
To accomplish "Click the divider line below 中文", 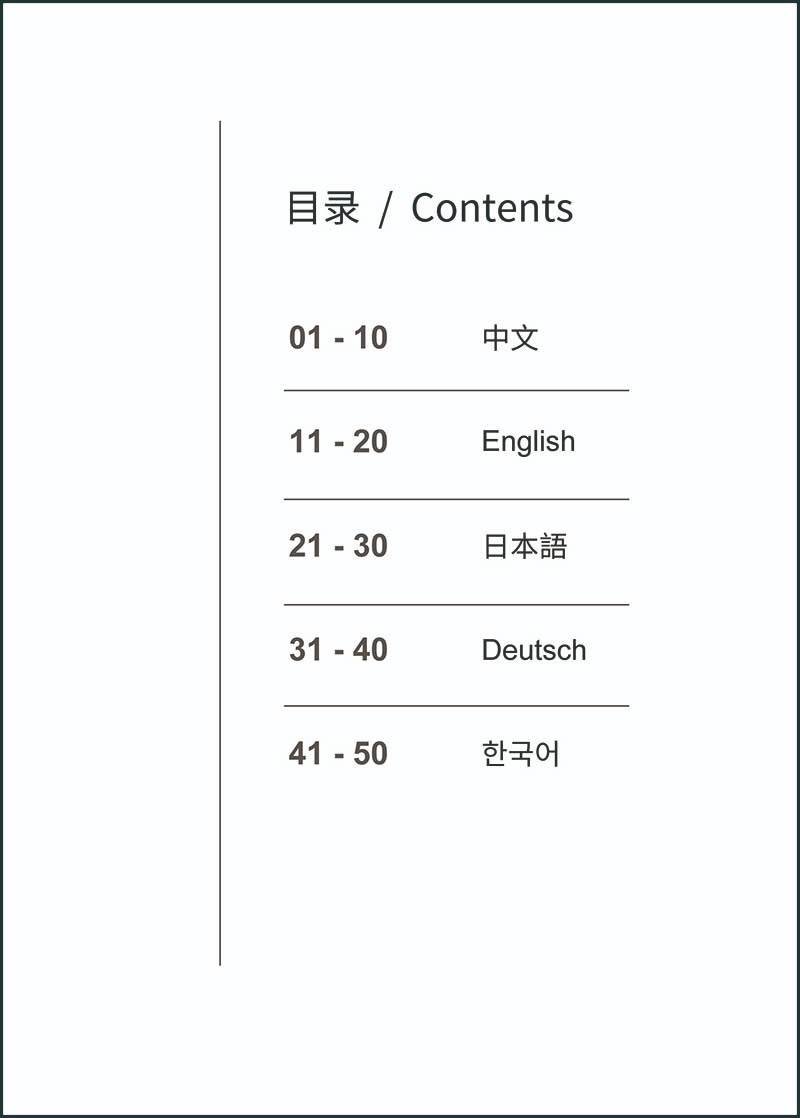I will tap(456, 391).
